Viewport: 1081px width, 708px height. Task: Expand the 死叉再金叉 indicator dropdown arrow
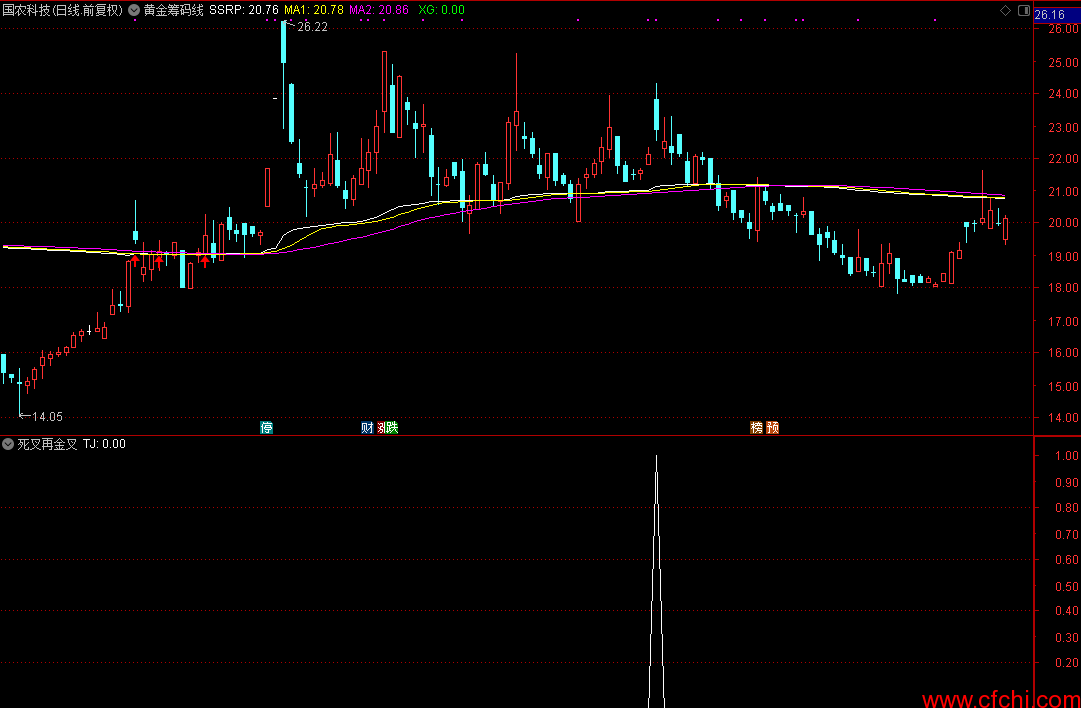[x=8, y=444]
